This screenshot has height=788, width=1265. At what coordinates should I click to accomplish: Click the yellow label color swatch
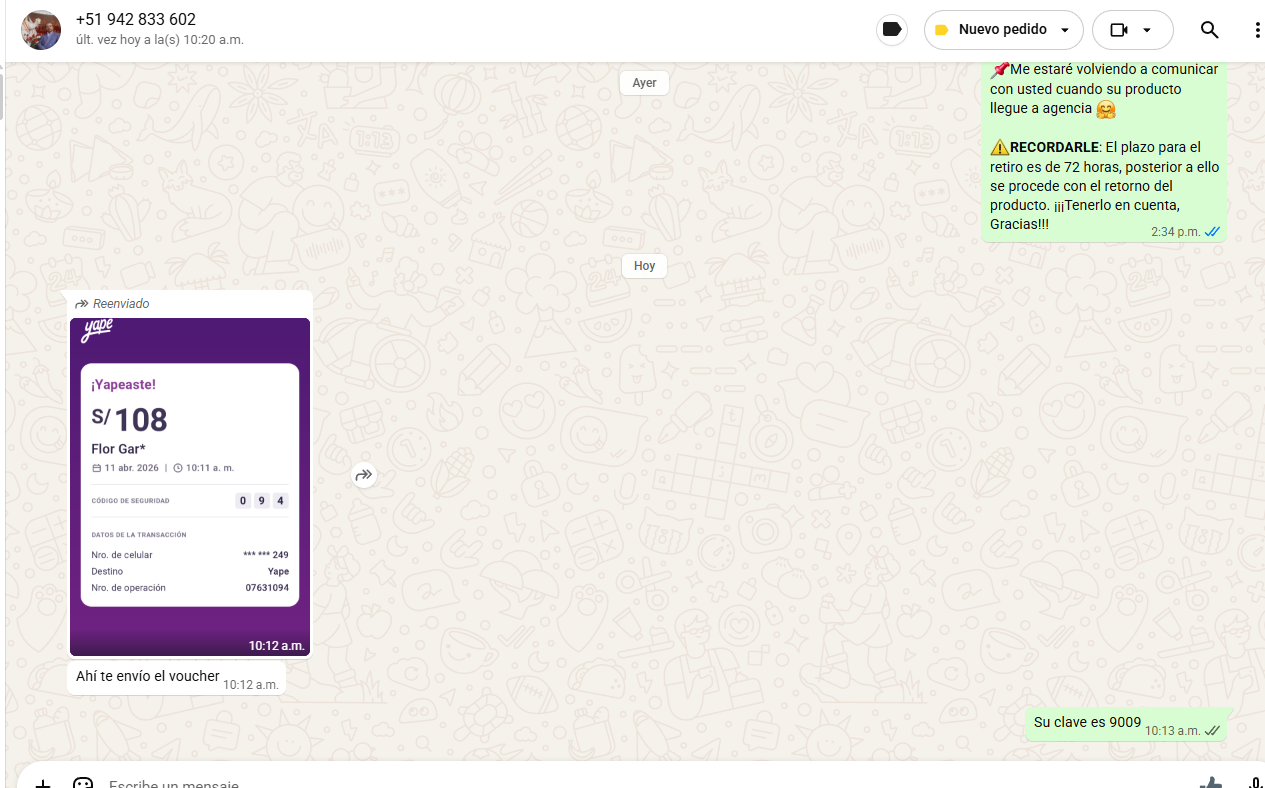[x=941, y=30]
